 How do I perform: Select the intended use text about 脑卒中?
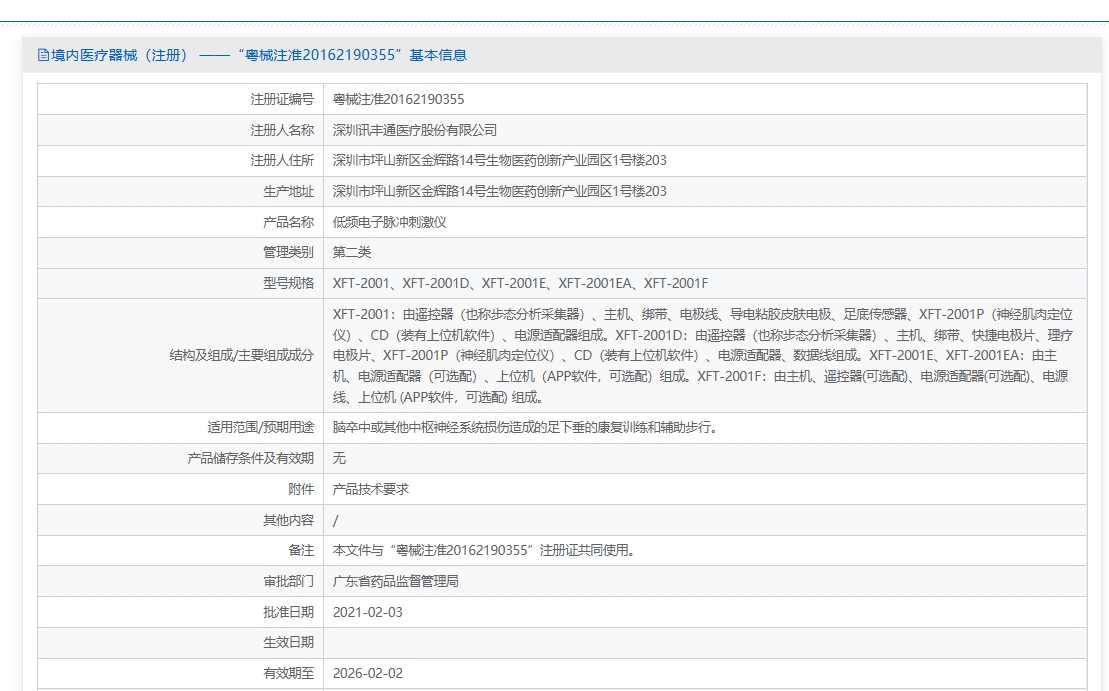(527, 428)
